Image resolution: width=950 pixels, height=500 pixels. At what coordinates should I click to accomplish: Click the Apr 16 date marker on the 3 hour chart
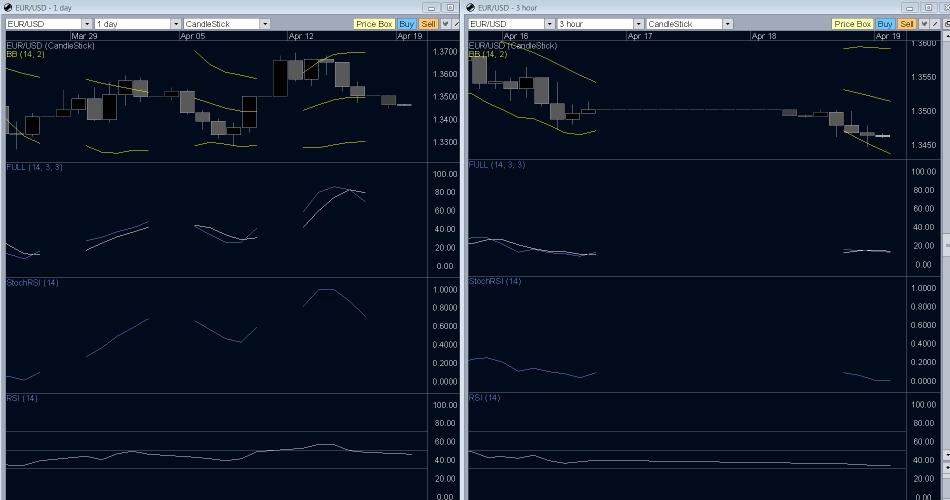click(516, 36)
